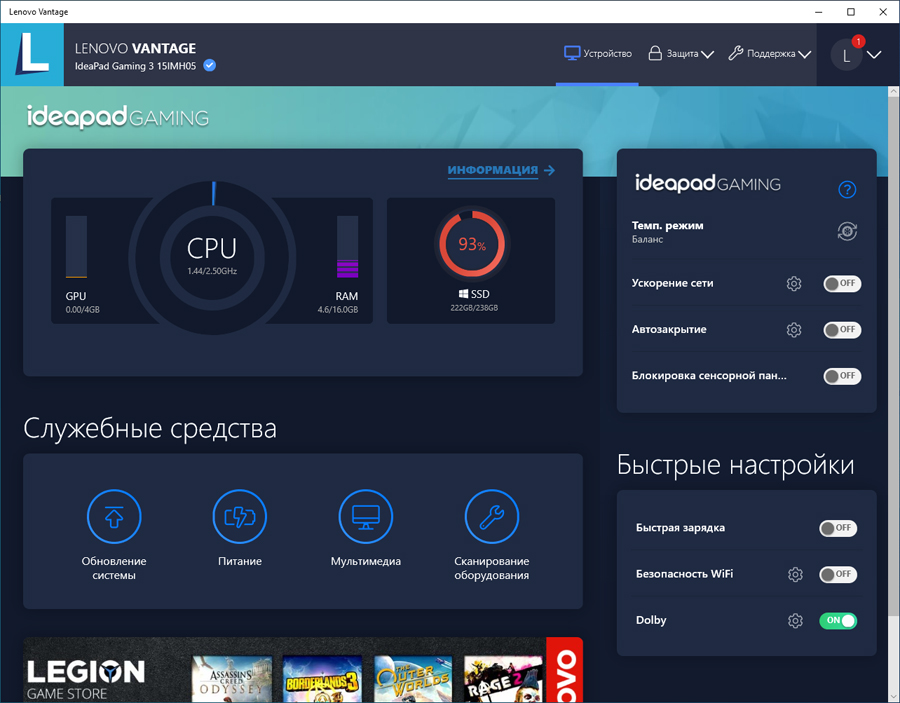900x703 pixels.
Task: Click the thermal mode fan icon
Action: coord(847,231)
